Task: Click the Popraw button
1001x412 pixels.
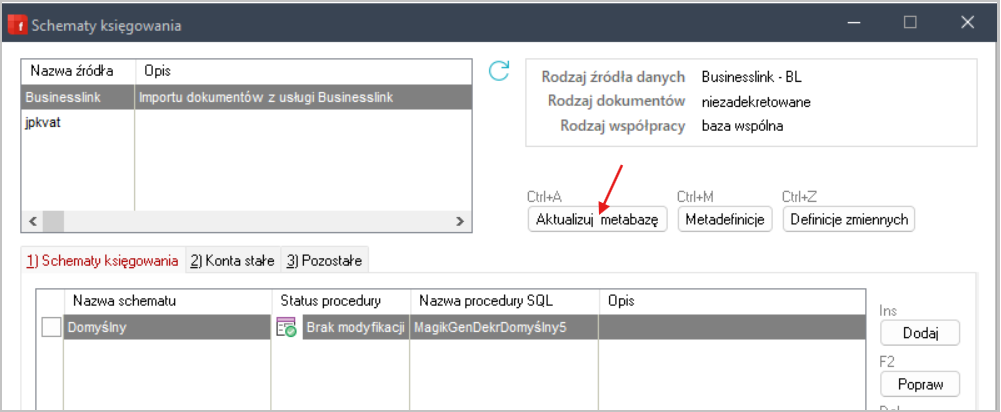Action: [920, 384]
